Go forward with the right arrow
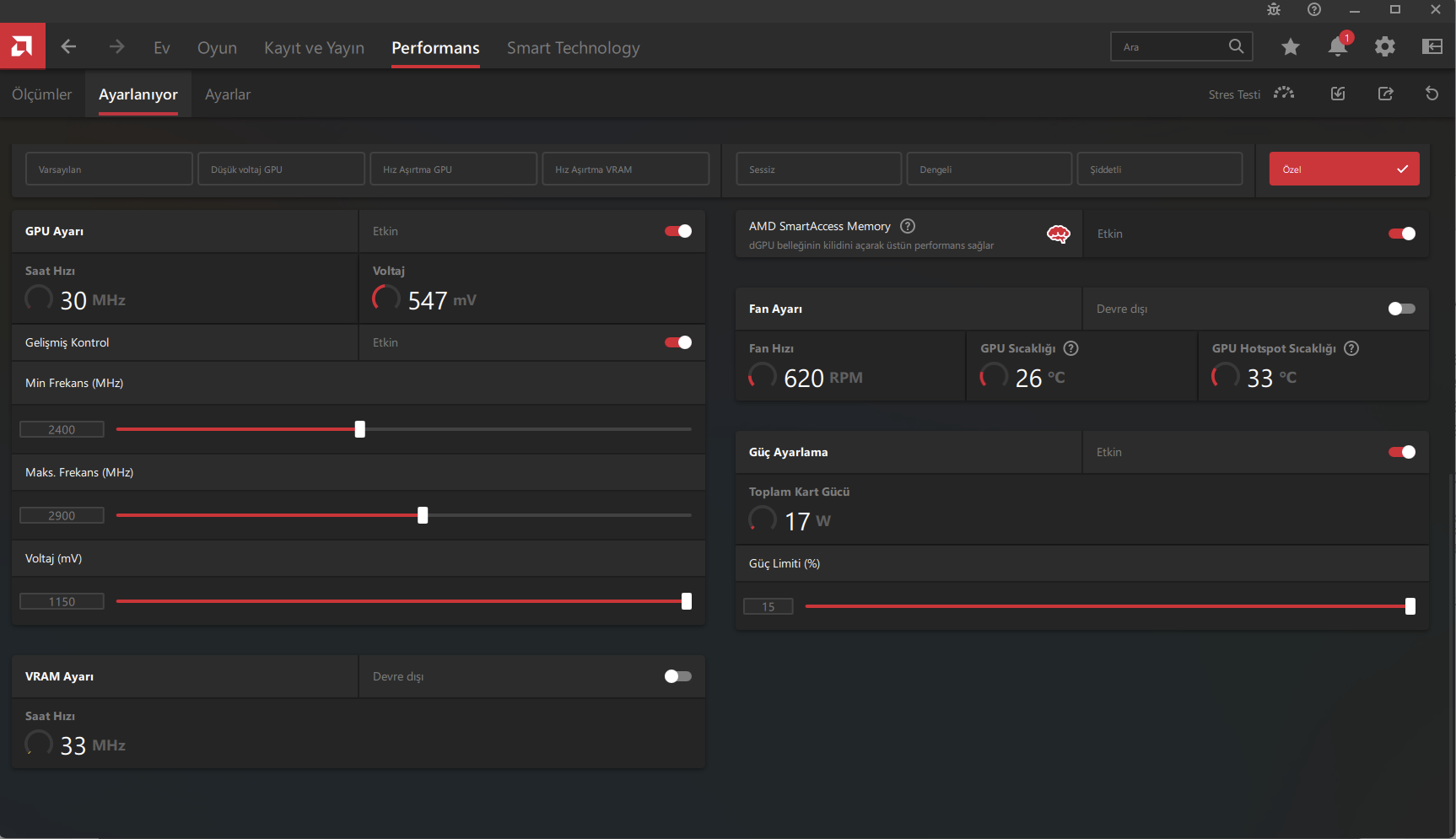 click(x=116, y=47)
